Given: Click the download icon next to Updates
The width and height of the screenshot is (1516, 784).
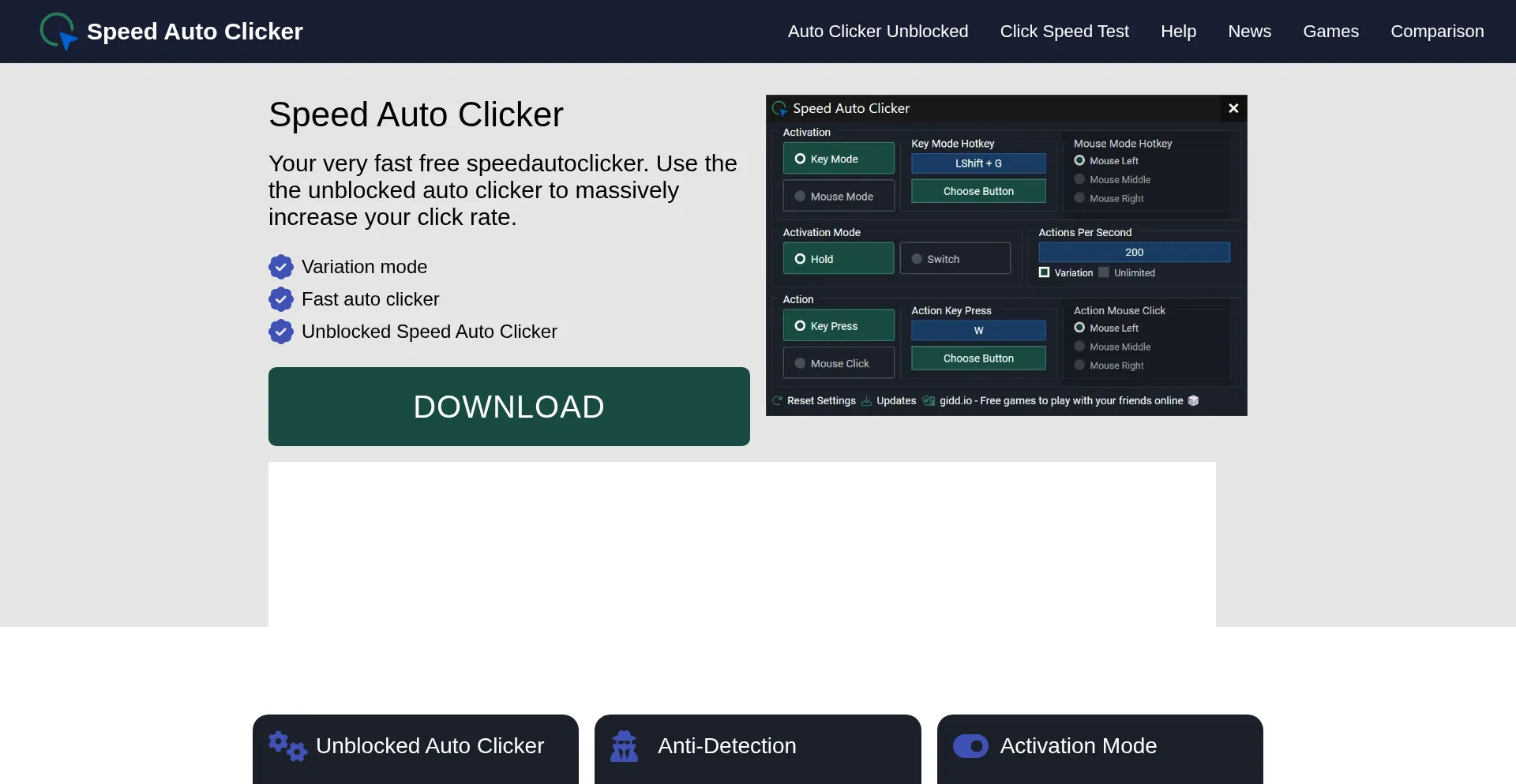Looking at the screenshot, I should click(x=866, y=401).
